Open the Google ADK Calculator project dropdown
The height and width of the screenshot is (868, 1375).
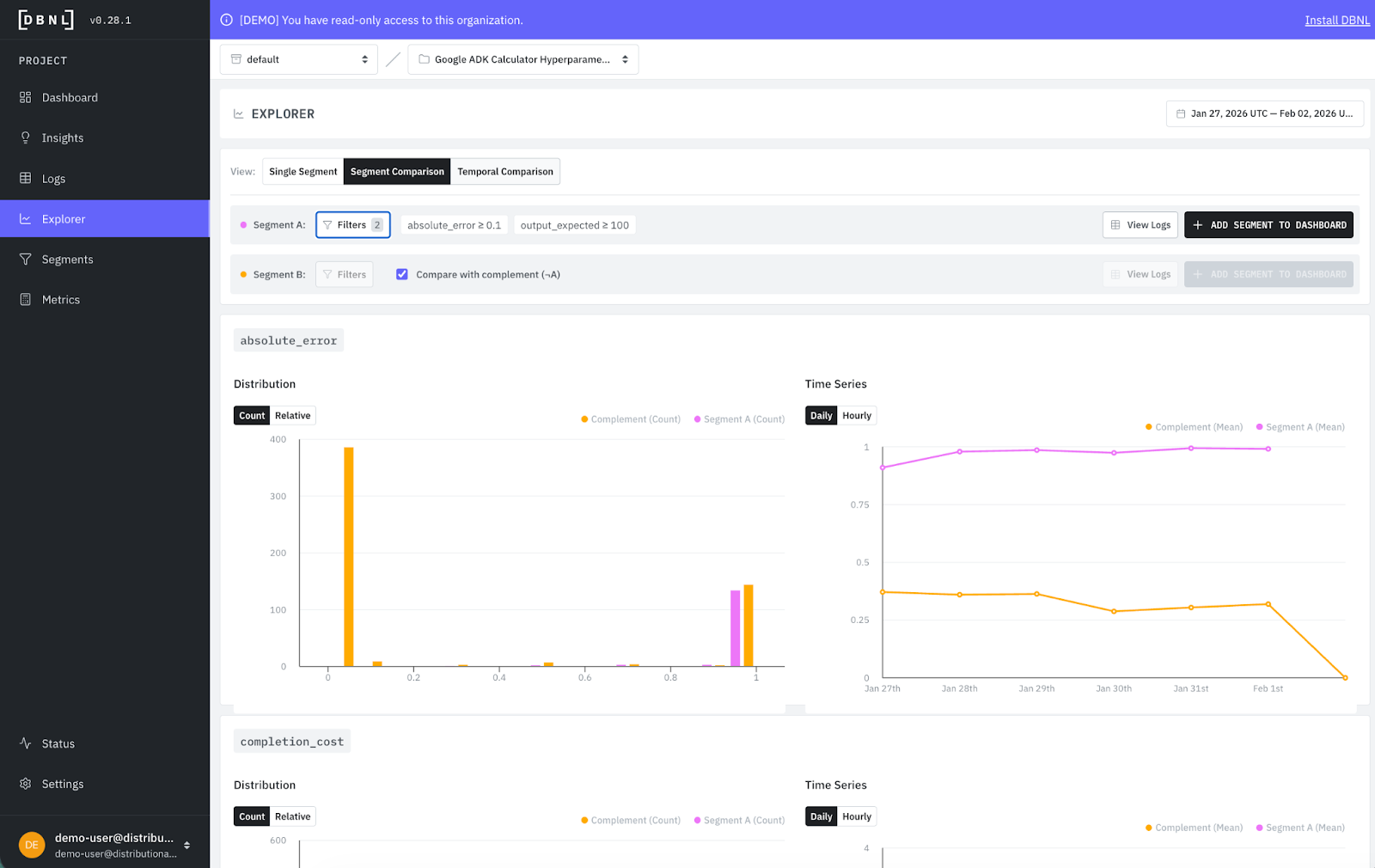pos(523,59)
